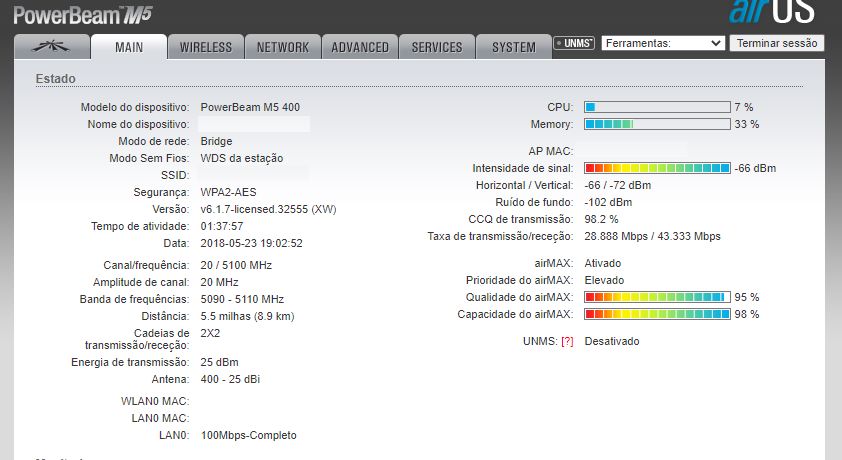842x460 pixels.
Task: Click the Qualidade do airMAX bar
Action: 657,297
